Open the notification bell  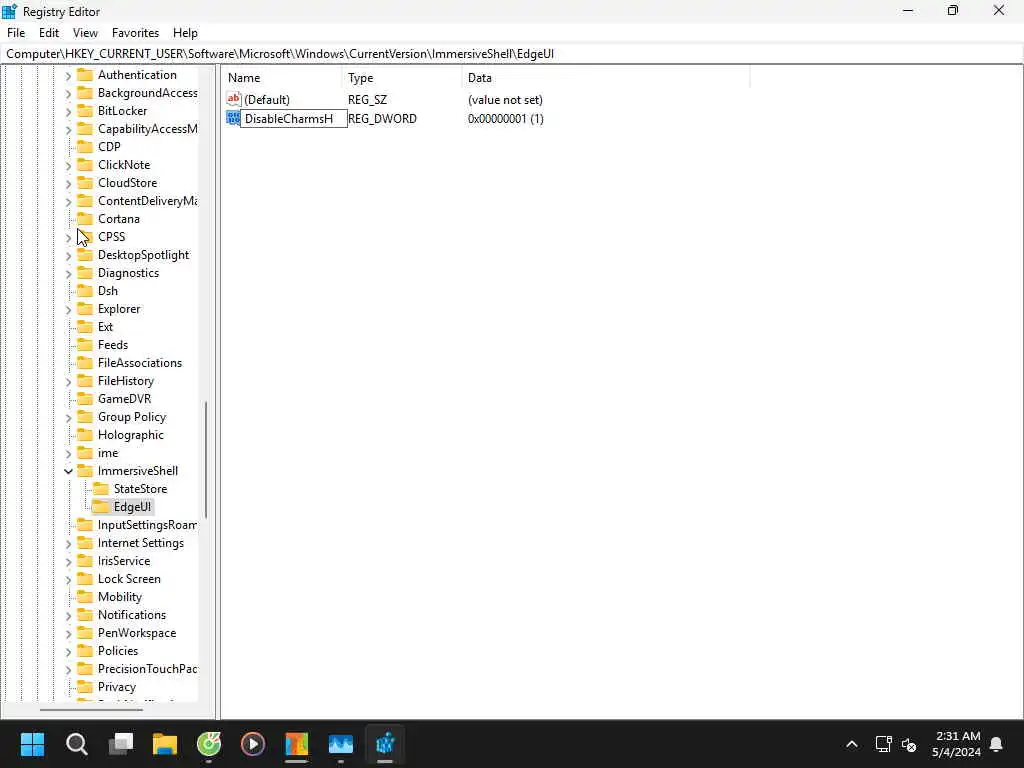coord(997,744)
